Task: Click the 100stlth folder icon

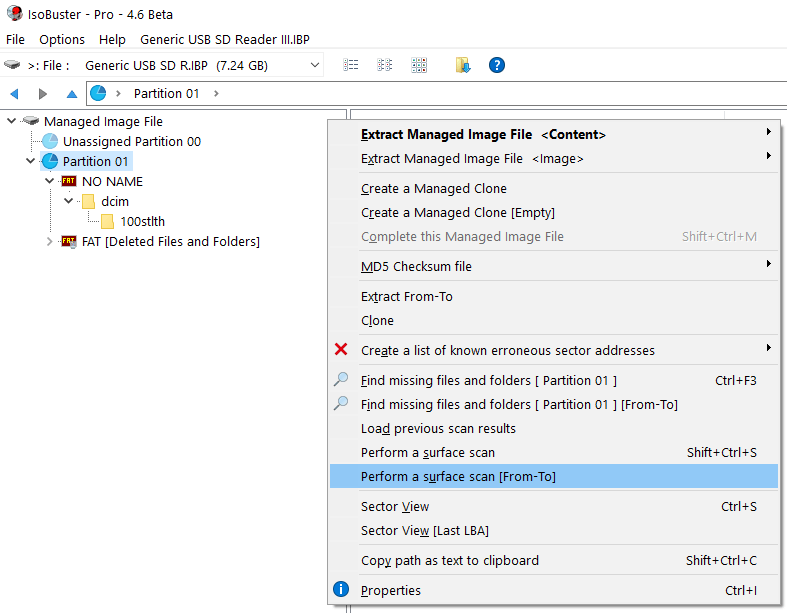Action: [107, 221]
